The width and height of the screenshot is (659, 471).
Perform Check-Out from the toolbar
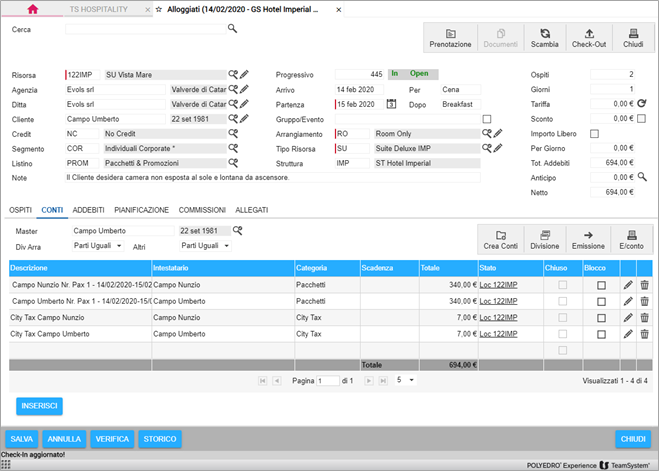click(x=589, y=38)
